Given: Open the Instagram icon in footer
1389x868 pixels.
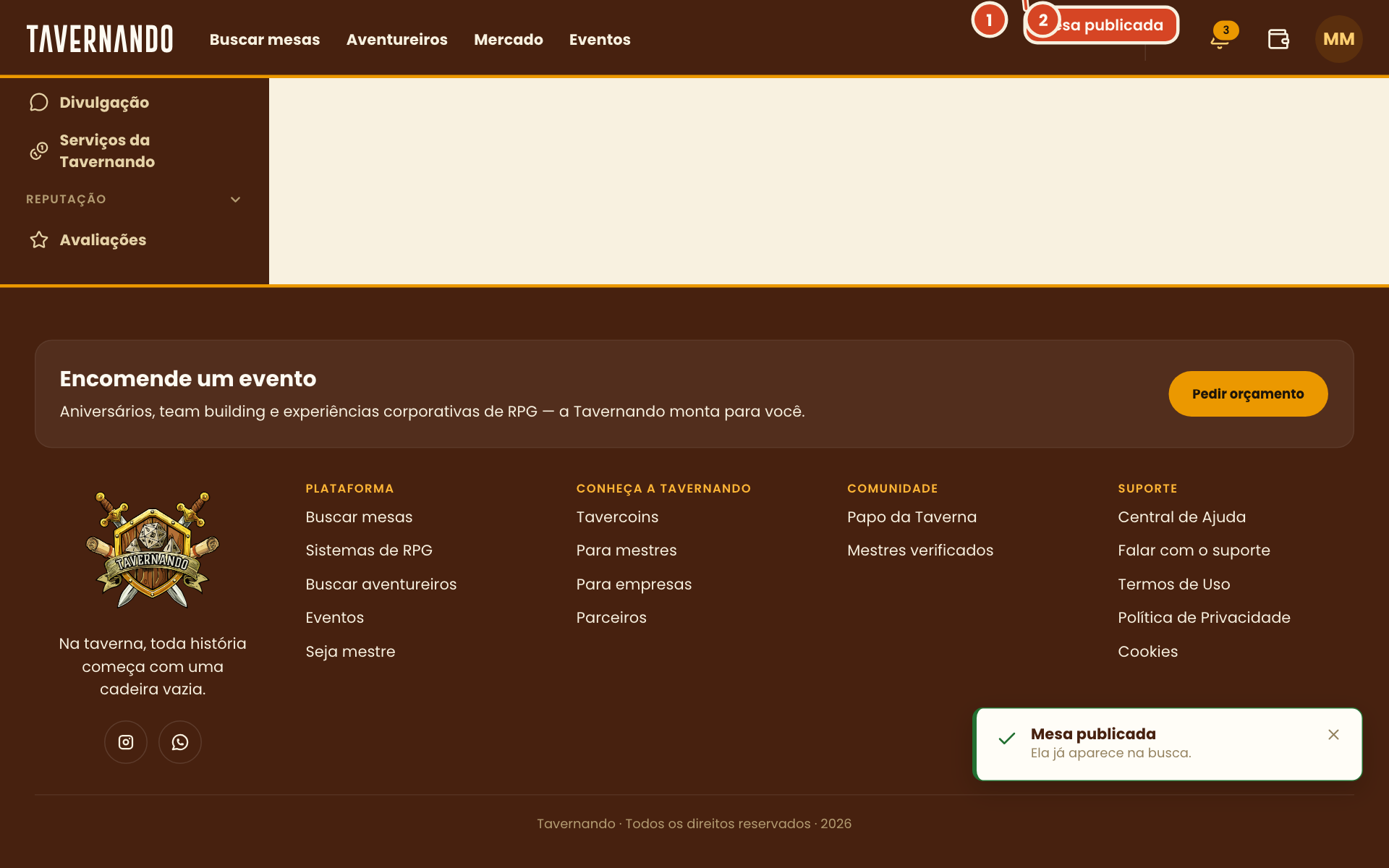Looking at the screenshot, I should 126,742.
